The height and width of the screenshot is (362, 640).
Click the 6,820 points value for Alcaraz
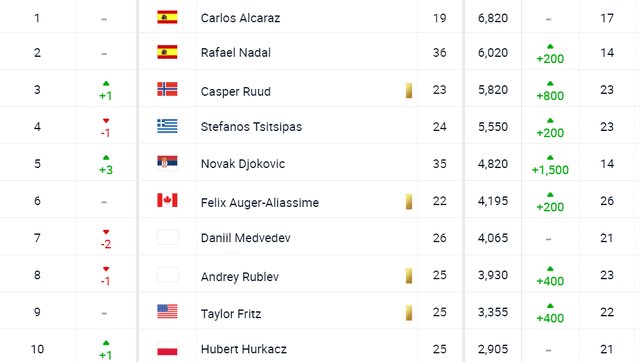pos(493,18)
